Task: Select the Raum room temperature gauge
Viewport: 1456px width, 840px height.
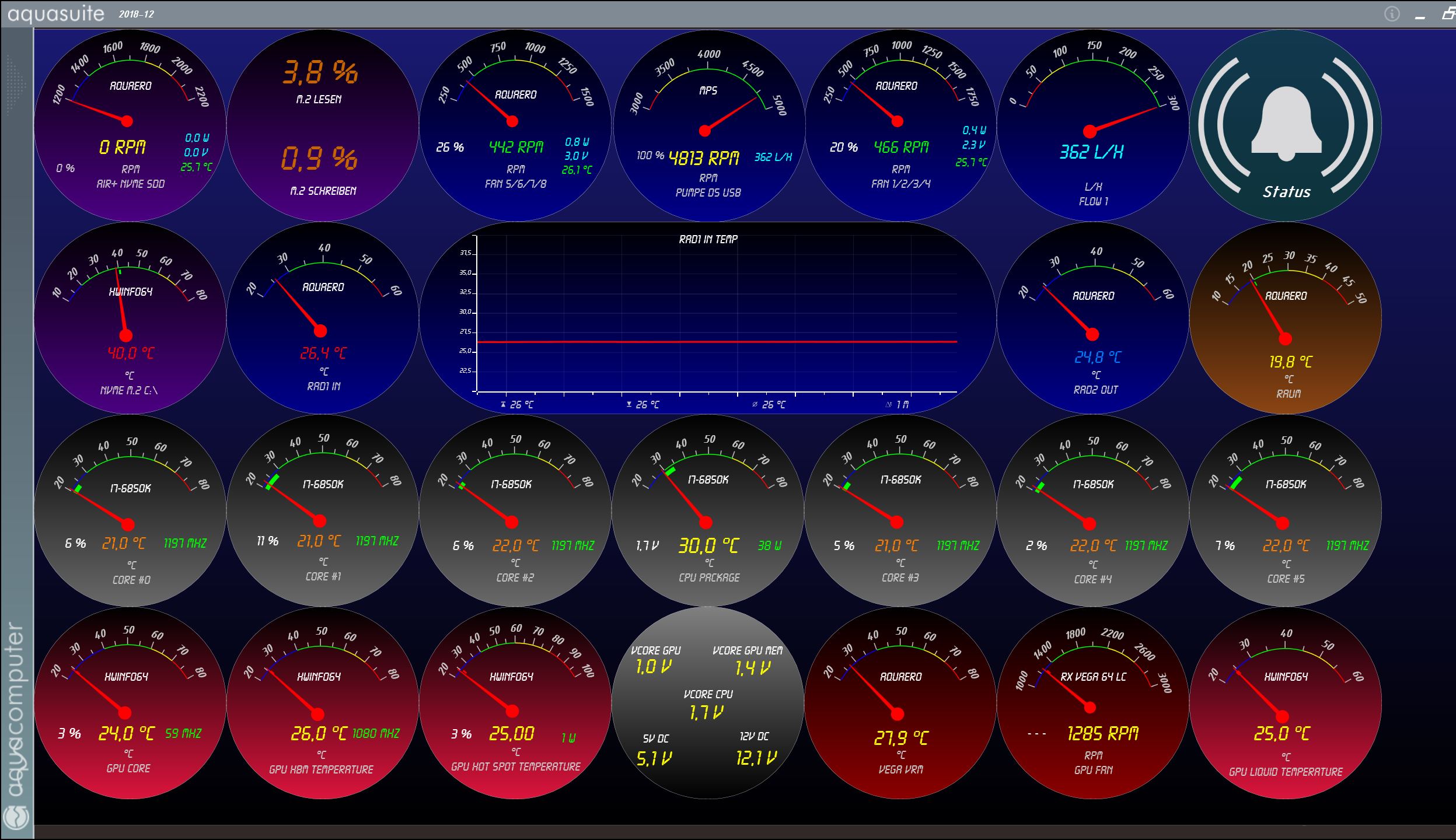Action: coord(1286,318)
